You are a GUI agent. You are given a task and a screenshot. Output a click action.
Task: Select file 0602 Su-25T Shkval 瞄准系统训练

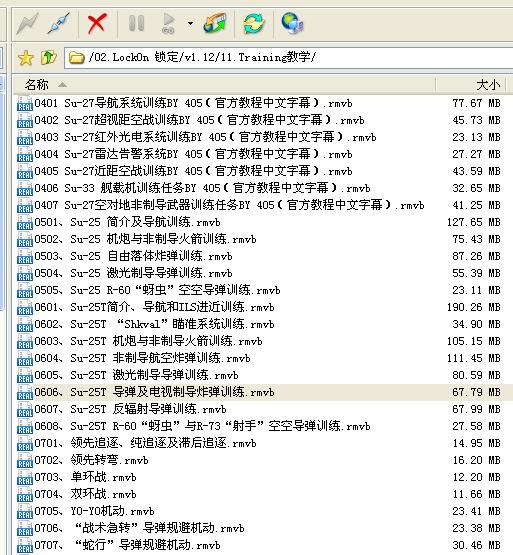pyautogui.click(x=154, y=324)
